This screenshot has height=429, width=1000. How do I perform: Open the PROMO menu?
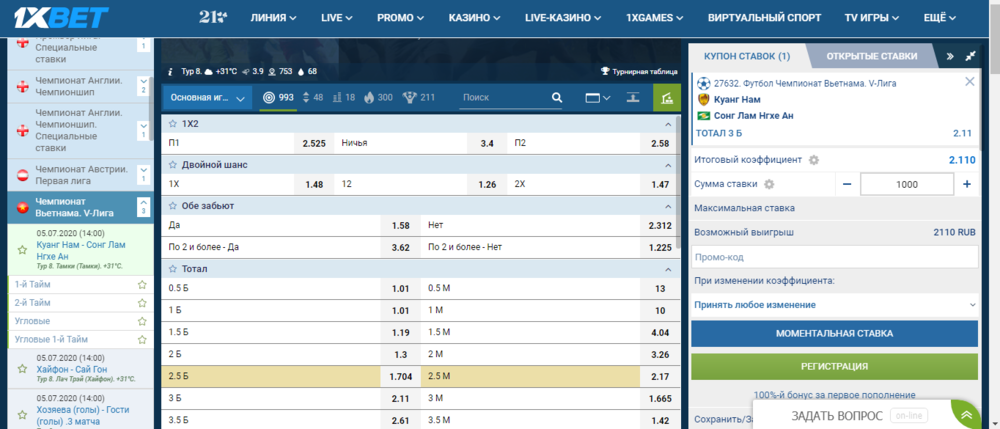(400, 18)
